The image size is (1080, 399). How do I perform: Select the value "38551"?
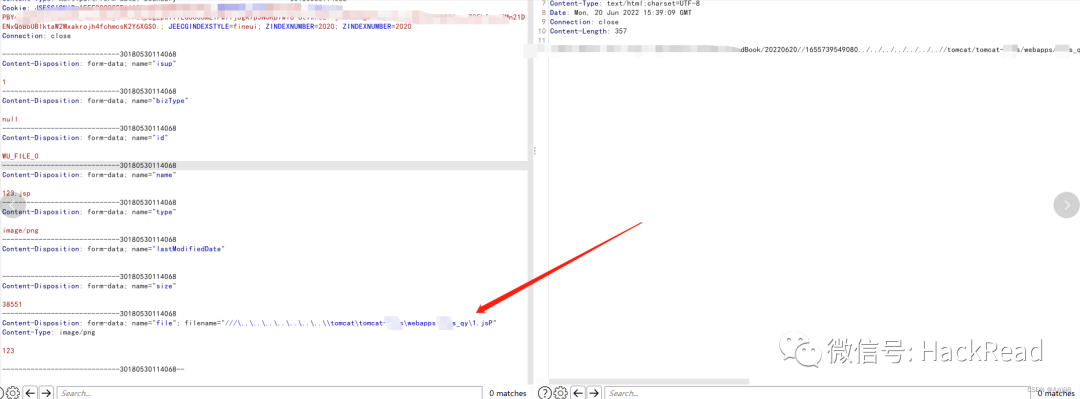tap(12, 305)
